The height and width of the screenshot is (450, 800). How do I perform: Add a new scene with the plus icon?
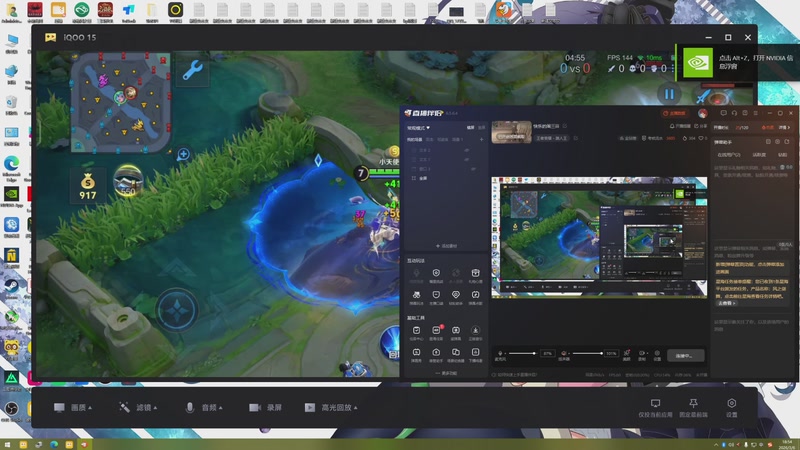(x=481, y=139)
